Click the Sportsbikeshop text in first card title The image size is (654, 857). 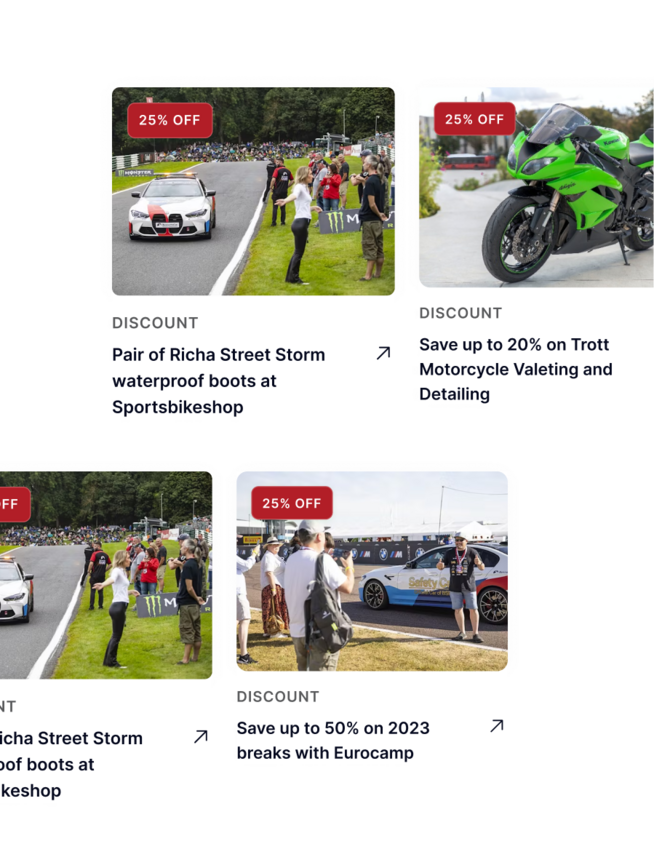click(x=178, y=407)
